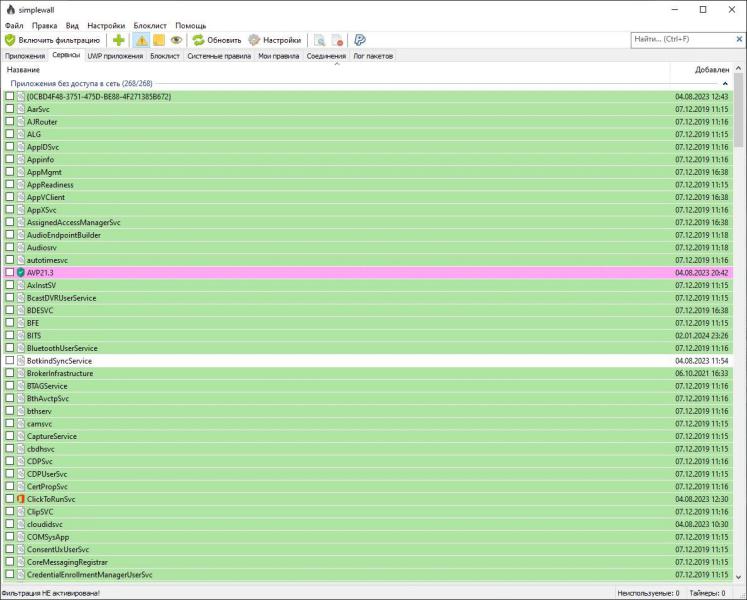747x600 pixels.
Task: Check the AJRouter checkbox
Action: point(10,121)
